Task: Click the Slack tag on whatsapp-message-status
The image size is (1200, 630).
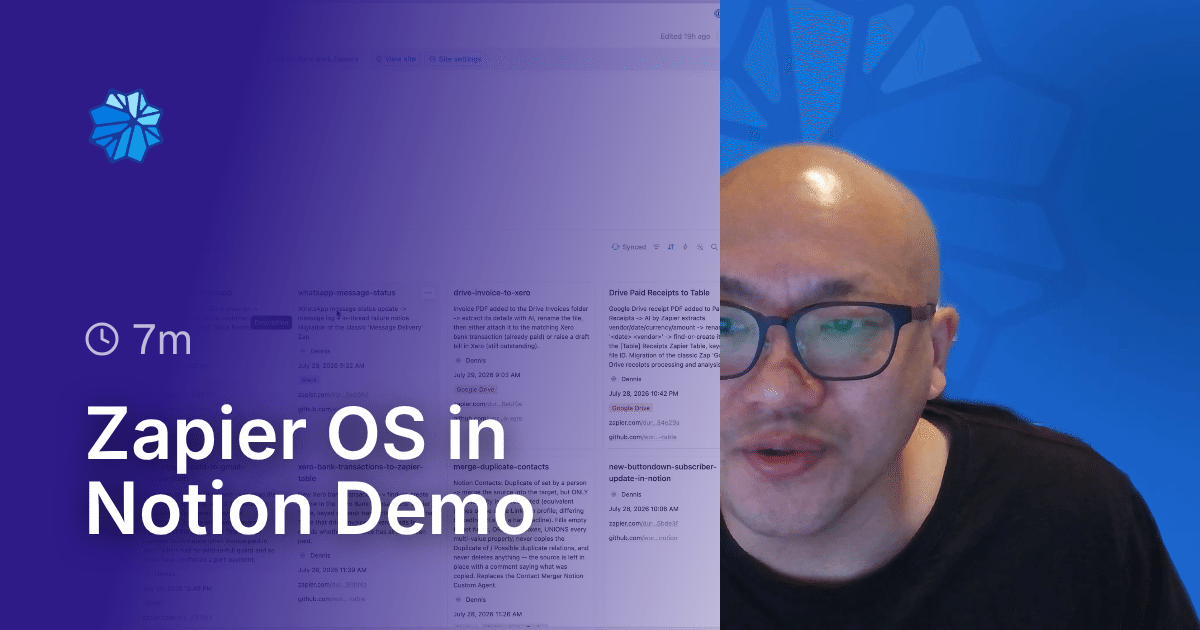Action: click(x=309, y=380)
